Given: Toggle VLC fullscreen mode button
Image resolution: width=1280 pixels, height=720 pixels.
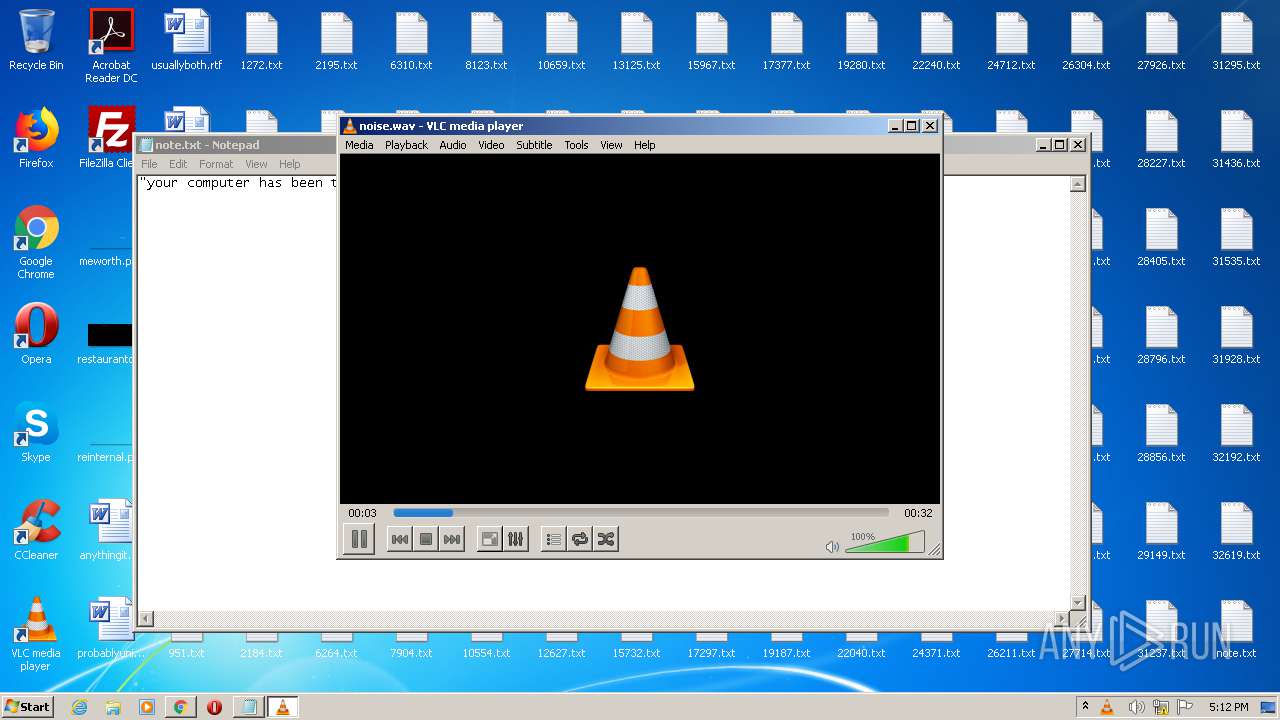Looking at the screenshot, I should pos(490,539).
